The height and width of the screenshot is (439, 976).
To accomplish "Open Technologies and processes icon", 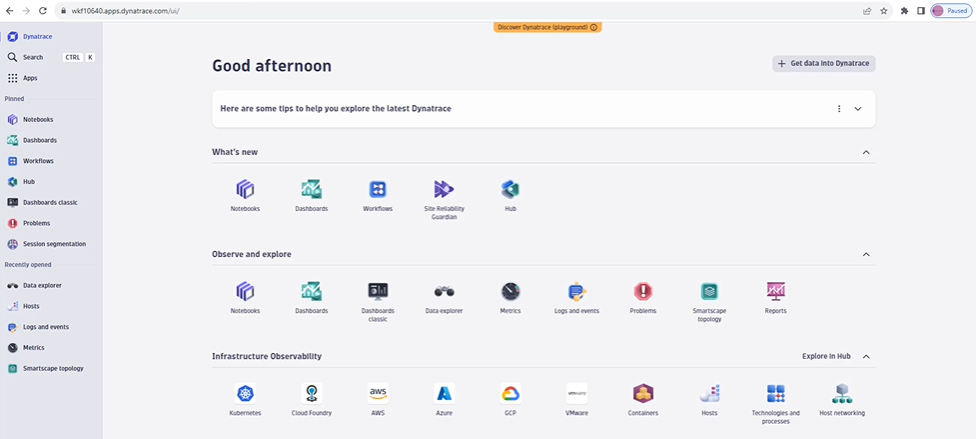I will point(776,393).
